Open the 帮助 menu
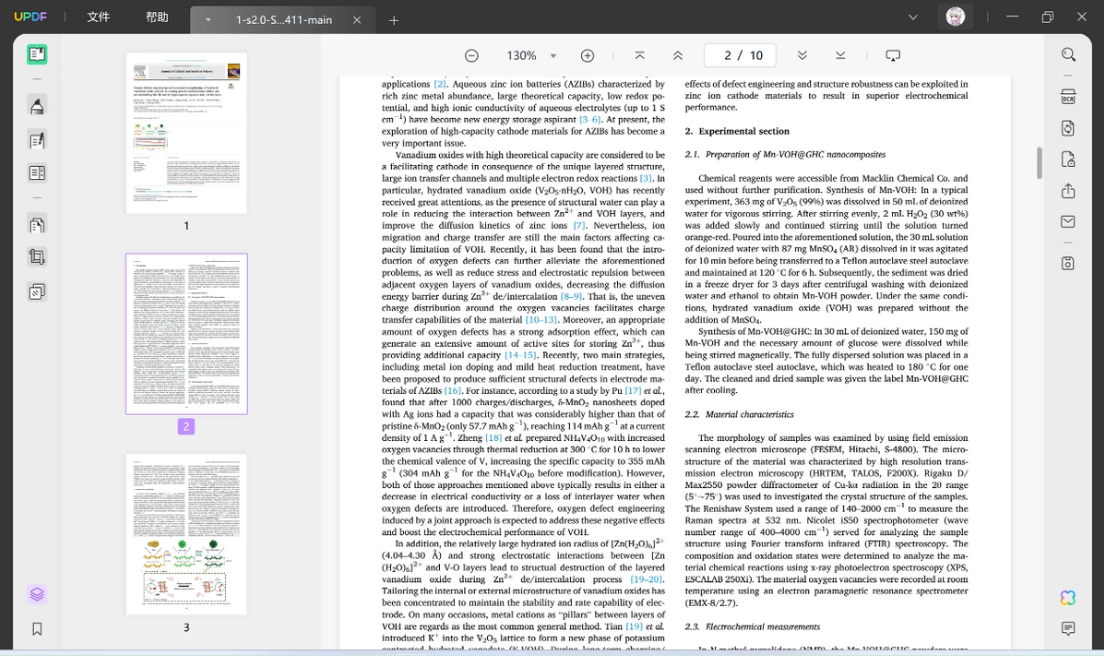The image size is (1104, 656). click(157, 17)
